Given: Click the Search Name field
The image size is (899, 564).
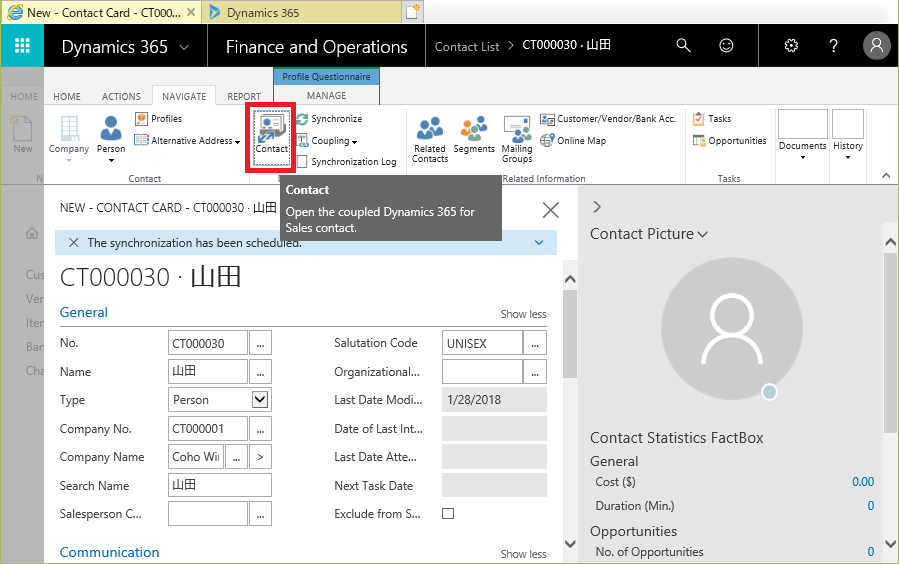Looking at the screenshot, I should (220, 485).
